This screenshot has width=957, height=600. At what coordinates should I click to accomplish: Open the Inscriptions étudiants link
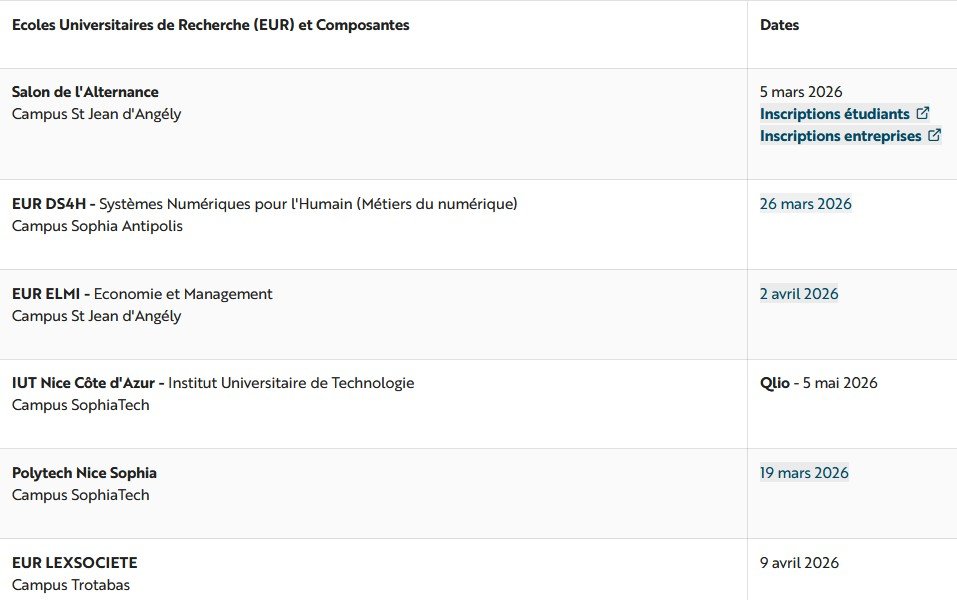834,114
